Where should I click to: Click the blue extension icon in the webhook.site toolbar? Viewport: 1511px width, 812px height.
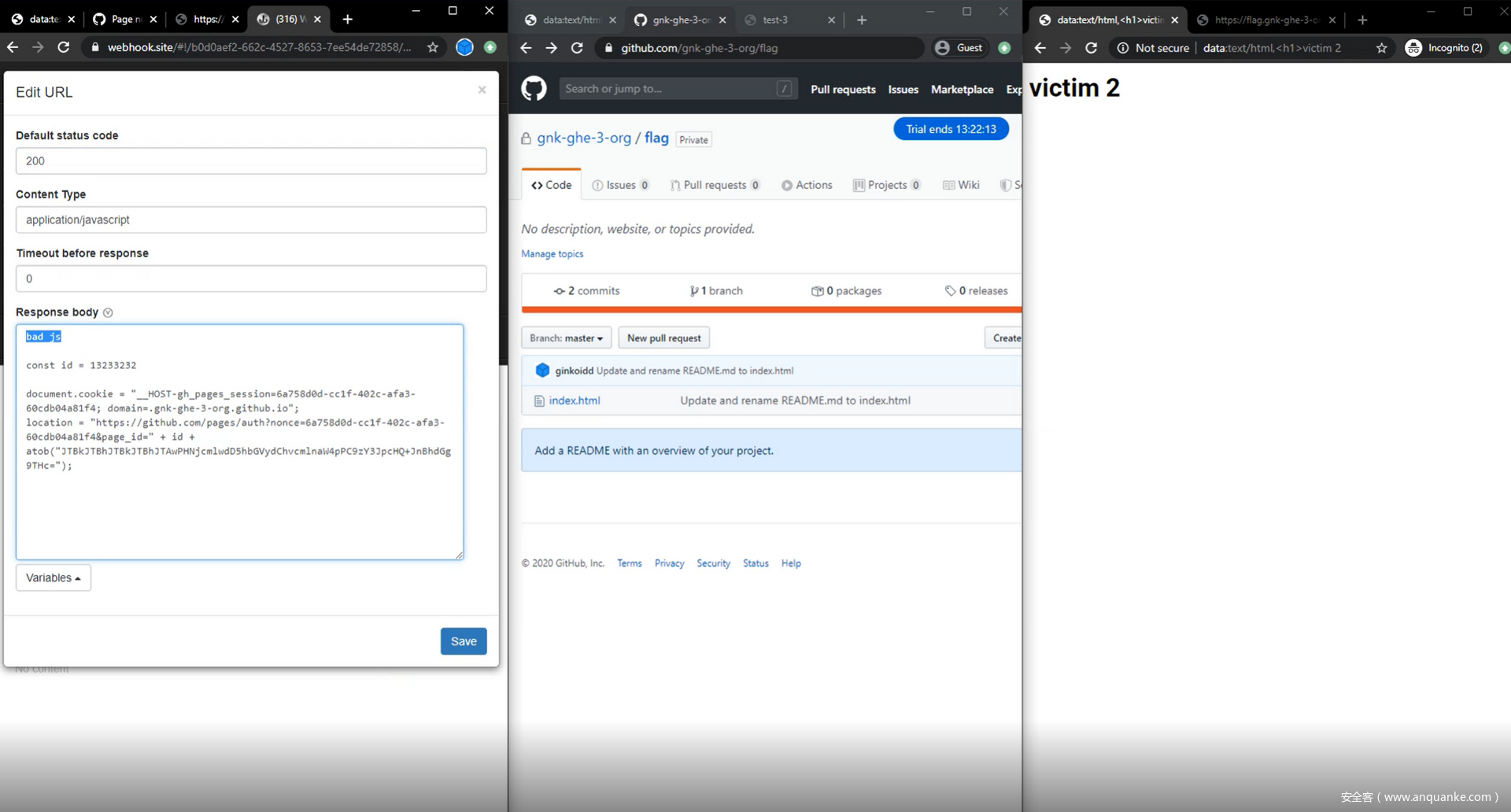[464, 47]
